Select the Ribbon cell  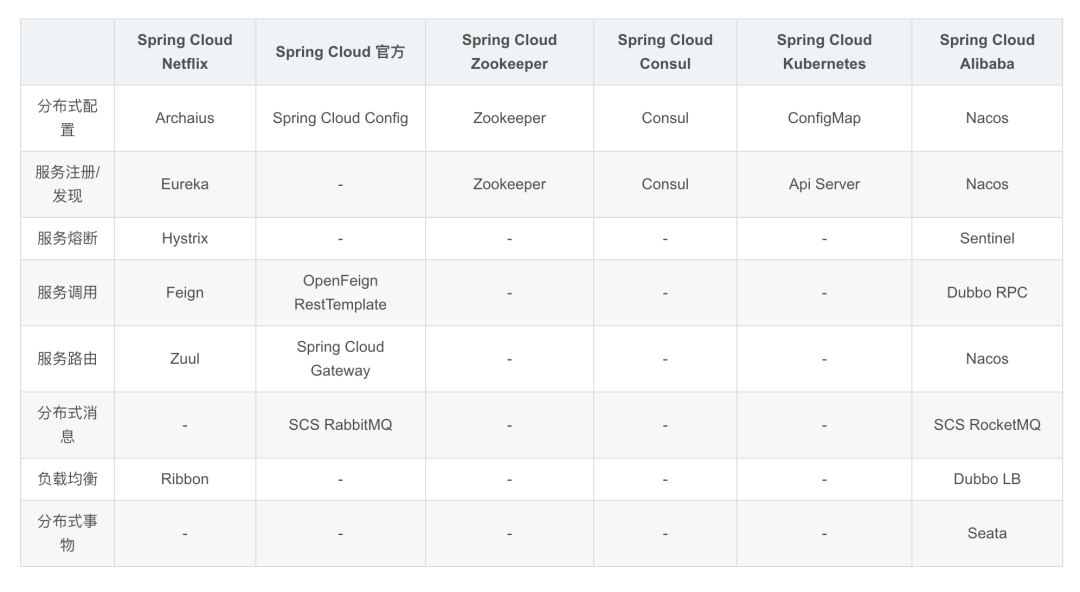click(185, 479)
